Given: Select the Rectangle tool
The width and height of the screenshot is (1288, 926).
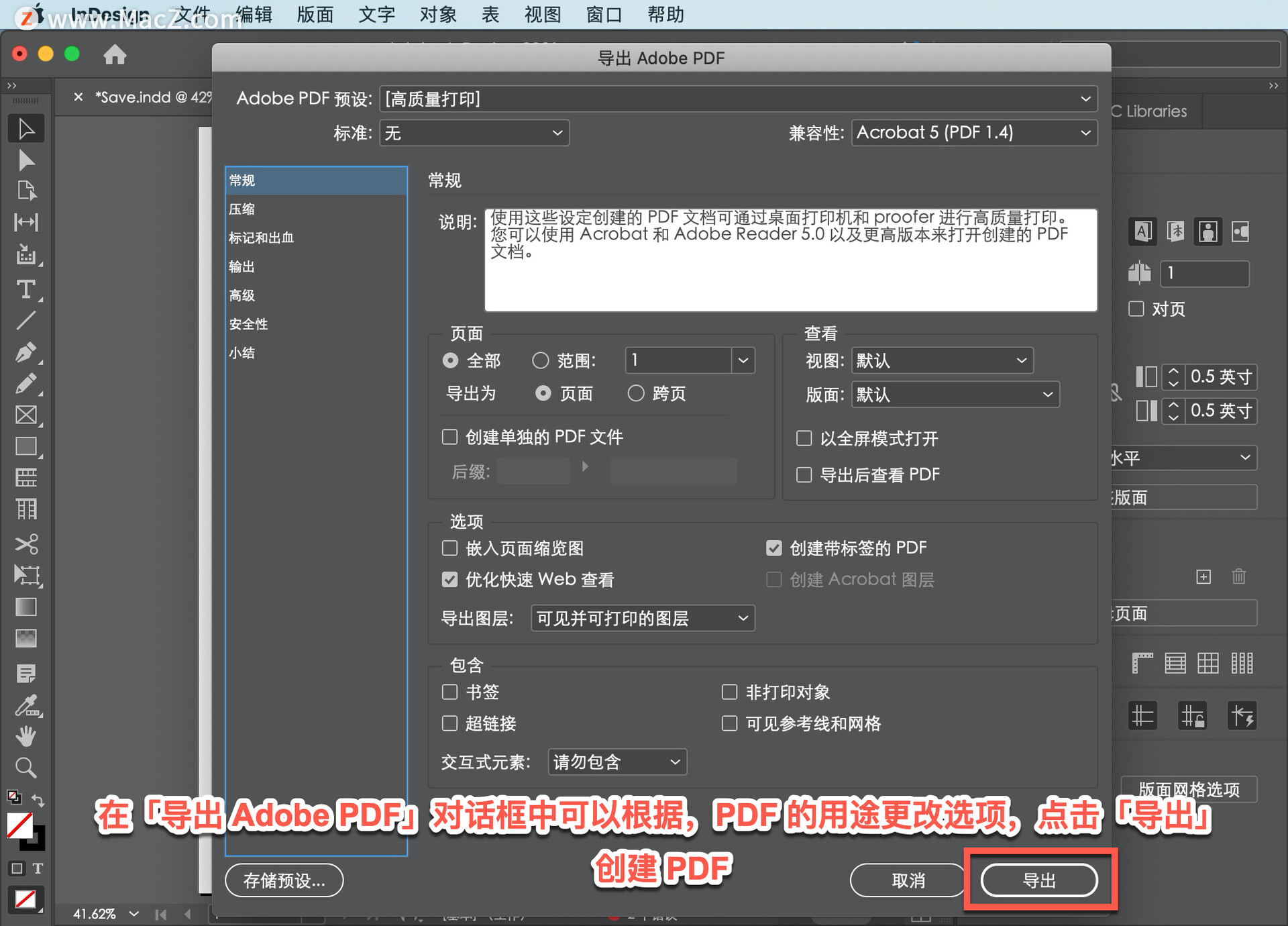Looking at the screenshot, I should point(26,446).
